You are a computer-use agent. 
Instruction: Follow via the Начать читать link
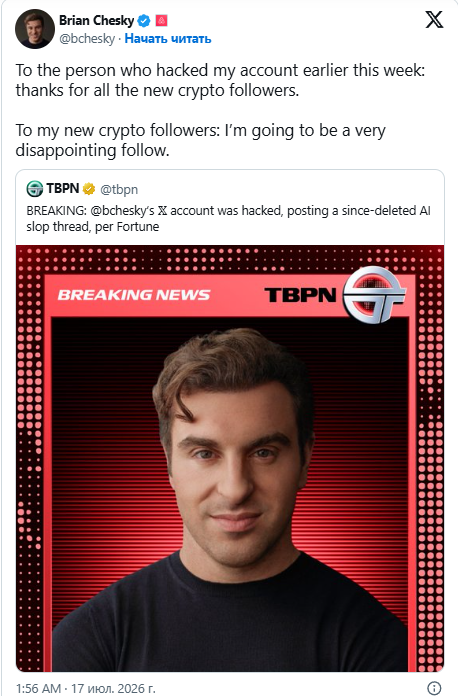[168, 39]
